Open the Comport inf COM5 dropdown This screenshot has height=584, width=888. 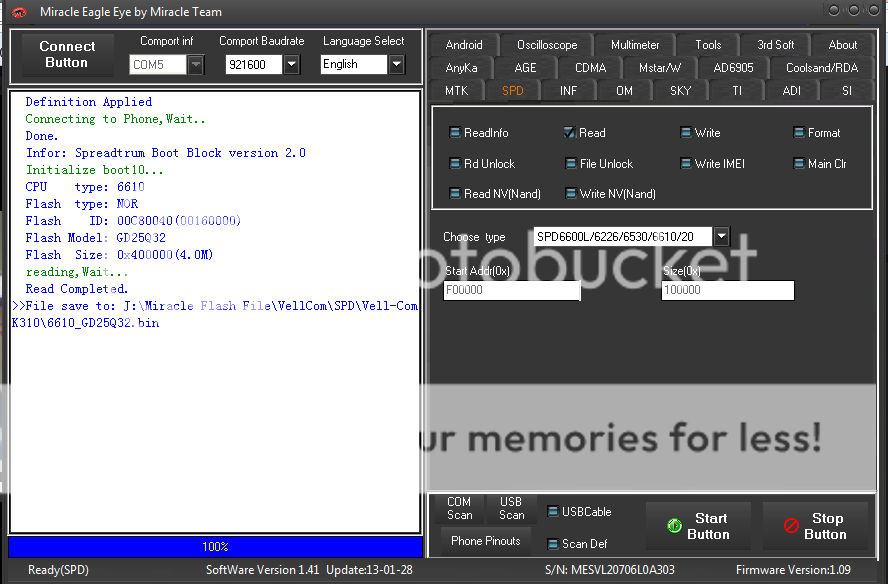(x=195, y=65)
